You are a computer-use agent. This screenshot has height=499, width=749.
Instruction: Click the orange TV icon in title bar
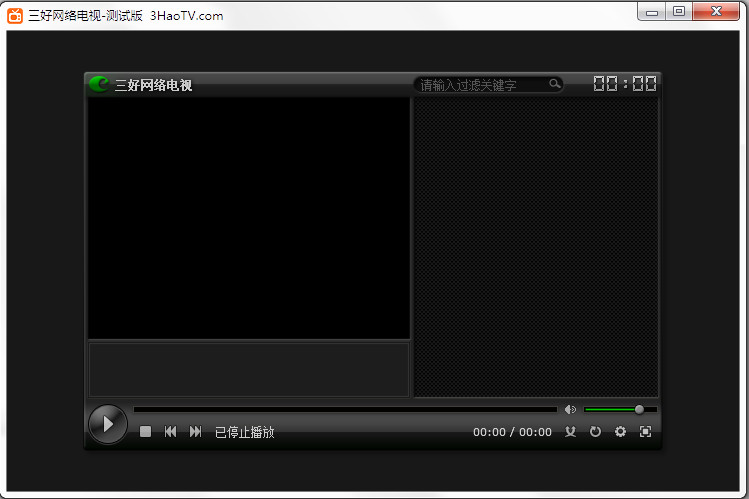point(15,15)
